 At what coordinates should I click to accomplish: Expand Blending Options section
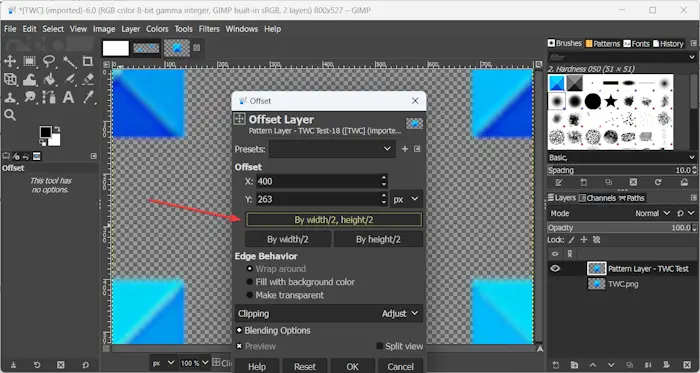pos(273,331)
